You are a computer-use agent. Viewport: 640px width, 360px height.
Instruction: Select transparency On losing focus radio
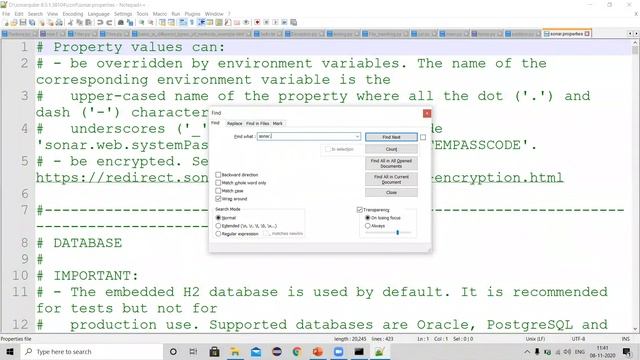coord(368,218)
